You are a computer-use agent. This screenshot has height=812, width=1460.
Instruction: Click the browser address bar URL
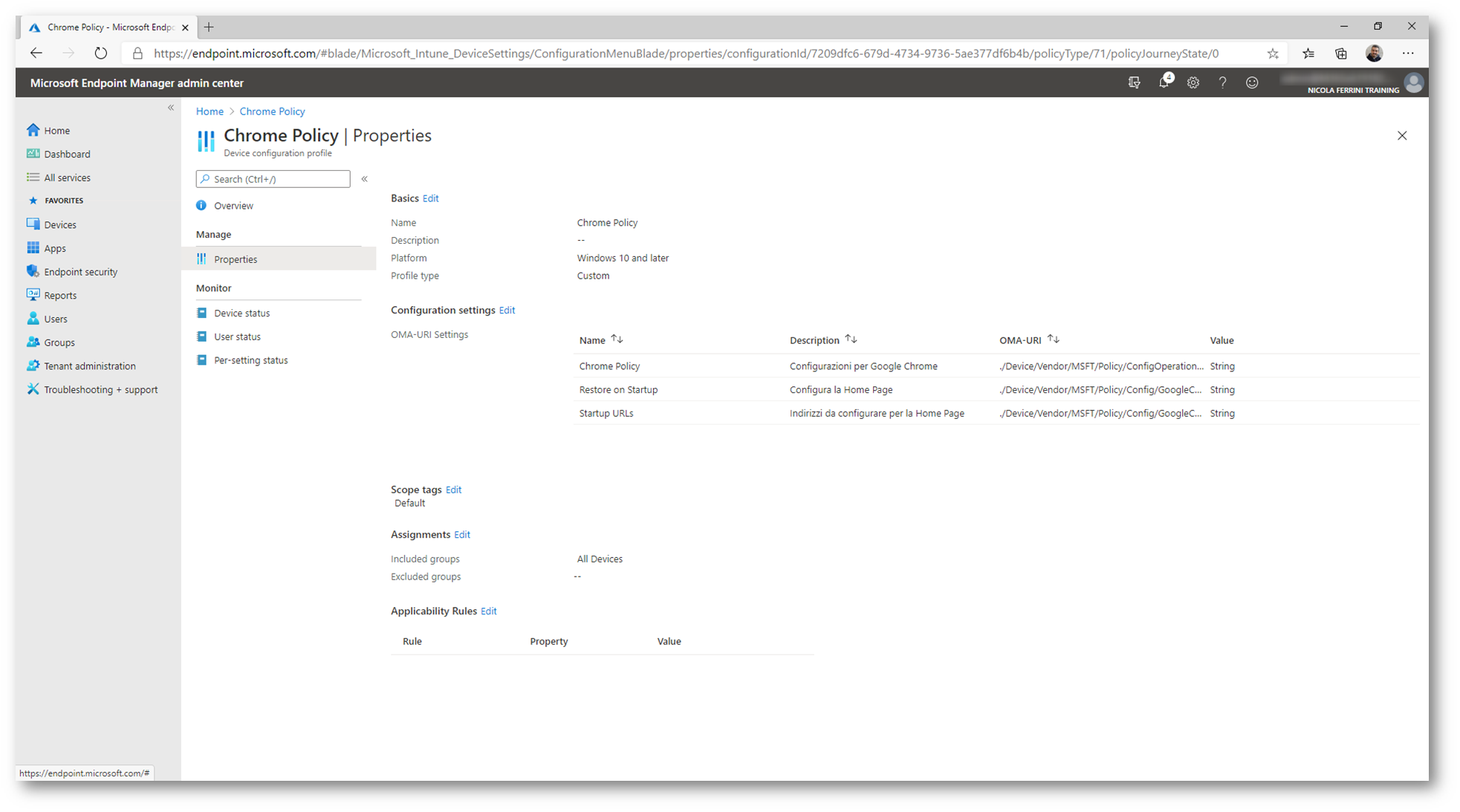tap(686, 53)
